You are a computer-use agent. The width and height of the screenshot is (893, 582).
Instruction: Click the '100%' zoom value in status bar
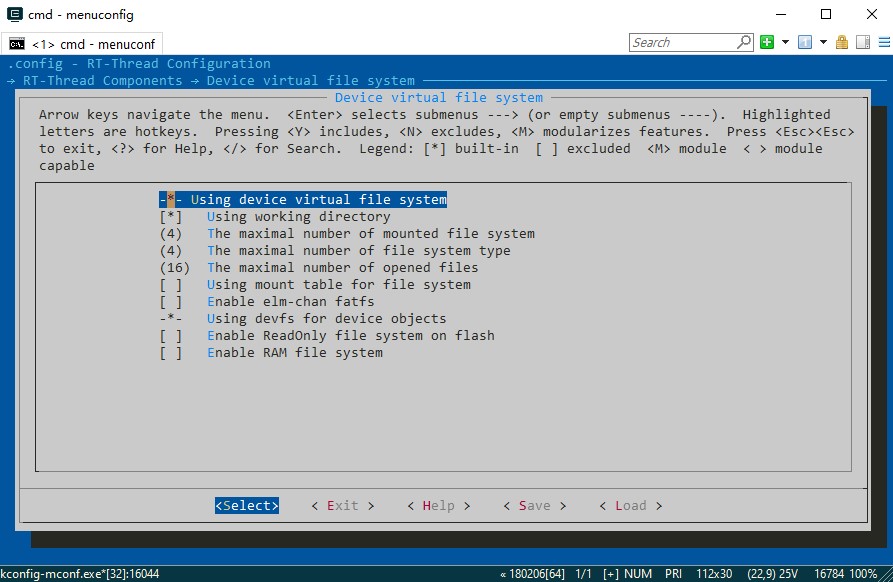click(x=863, y=574)
